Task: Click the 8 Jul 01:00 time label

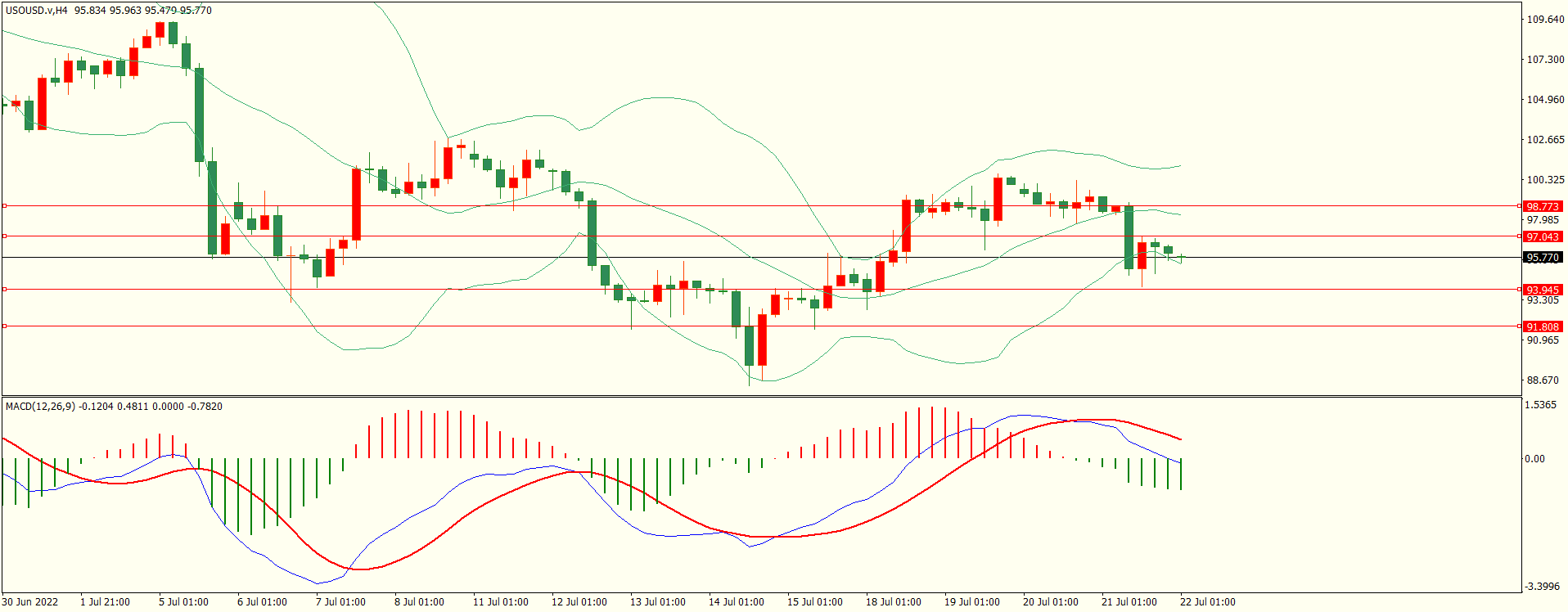Action: (x=419, y=602)
